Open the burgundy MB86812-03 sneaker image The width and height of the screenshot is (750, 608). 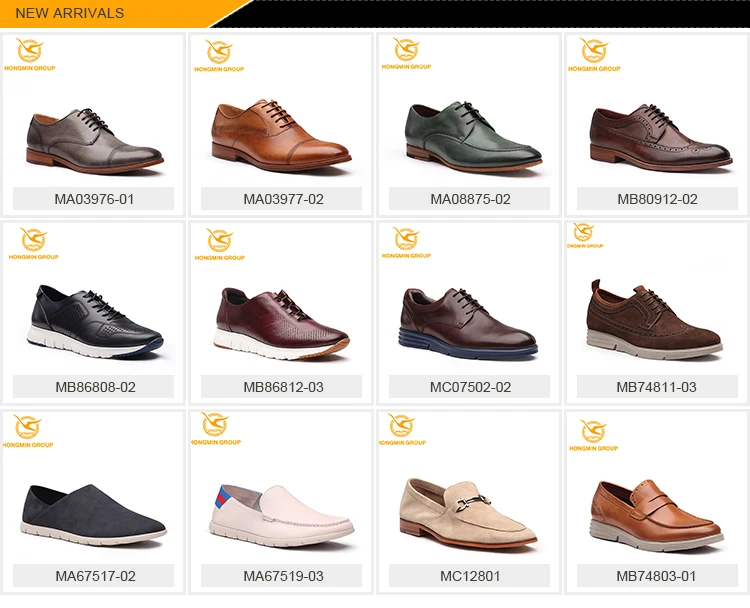pyautogui.click(x=281, y=324)
